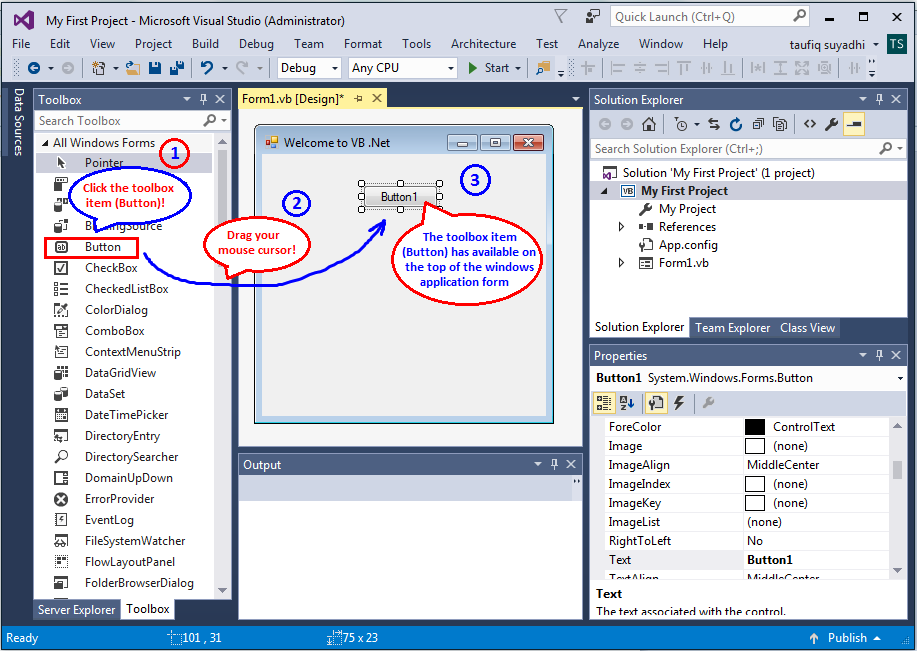Refresh the Solution Explorer
This screenshot has width=918, height=652.
click(x=736, y=124)
